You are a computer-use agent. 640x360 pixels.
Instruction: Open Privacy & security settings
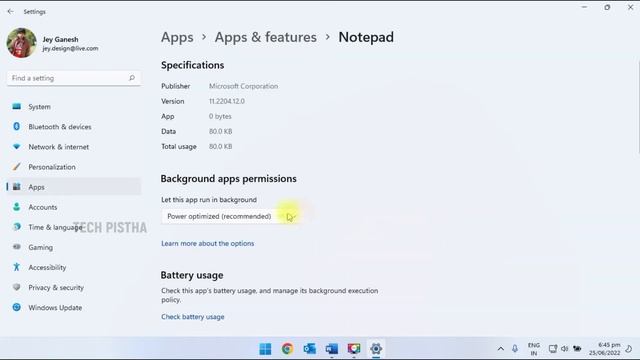coord(74,287)
